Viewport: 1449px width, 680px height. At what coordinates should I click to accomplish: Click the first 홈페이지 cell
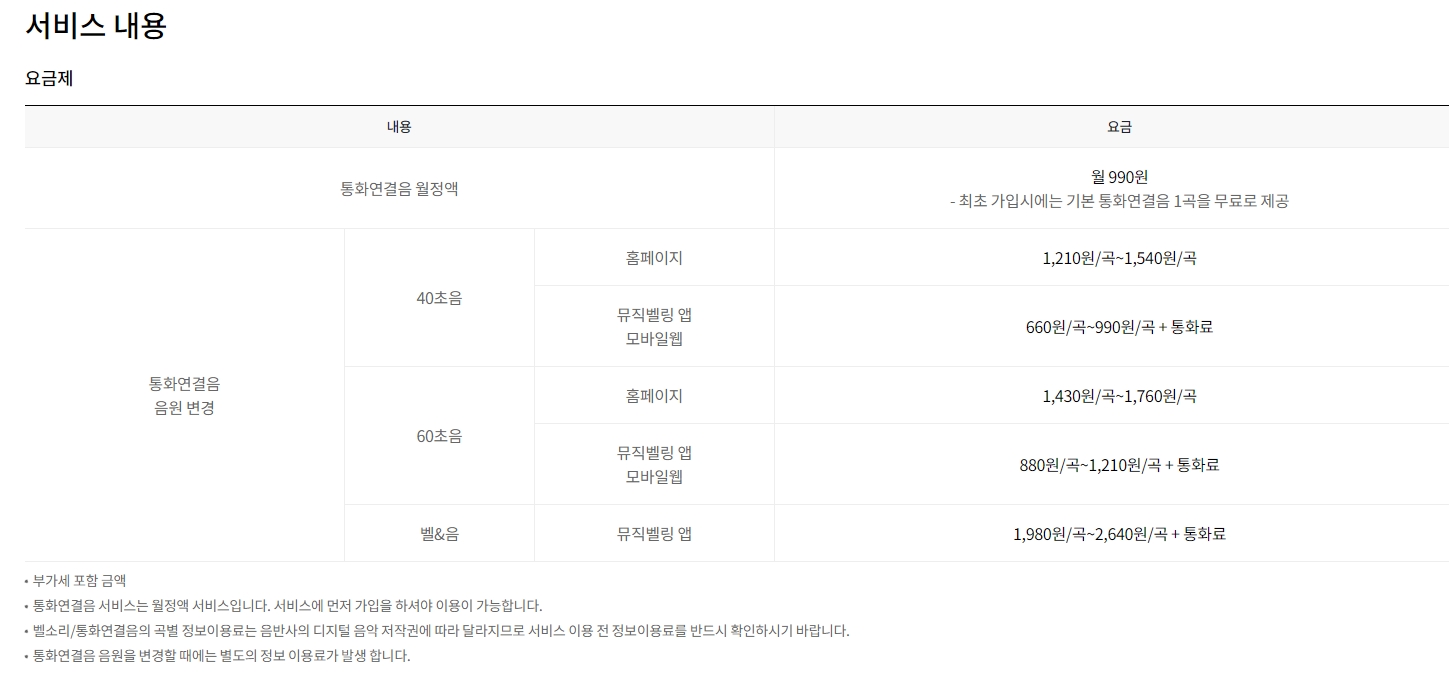pyautogui.click(x=653, y=256)
